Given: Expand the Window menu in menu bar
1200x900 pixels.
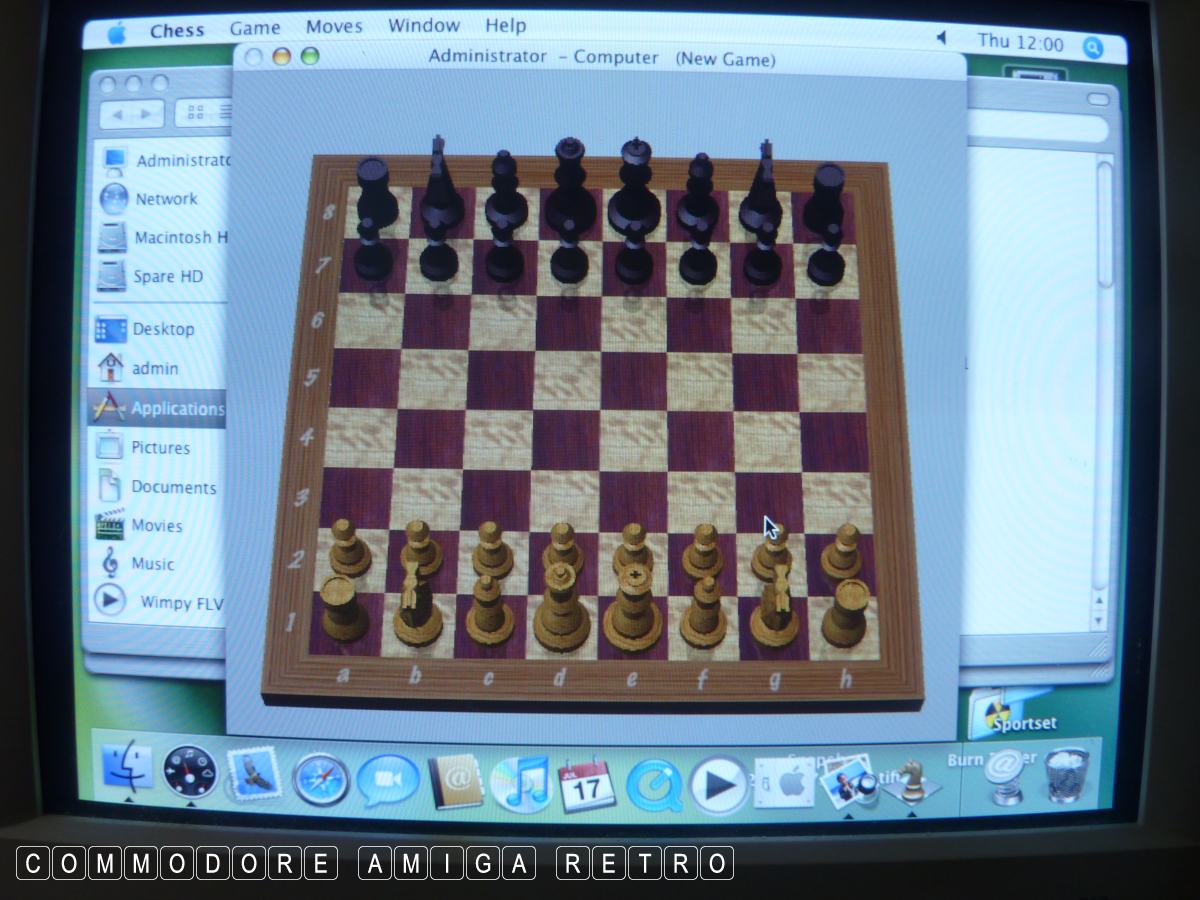Looking at the screenshot, I should click(424, 26).
